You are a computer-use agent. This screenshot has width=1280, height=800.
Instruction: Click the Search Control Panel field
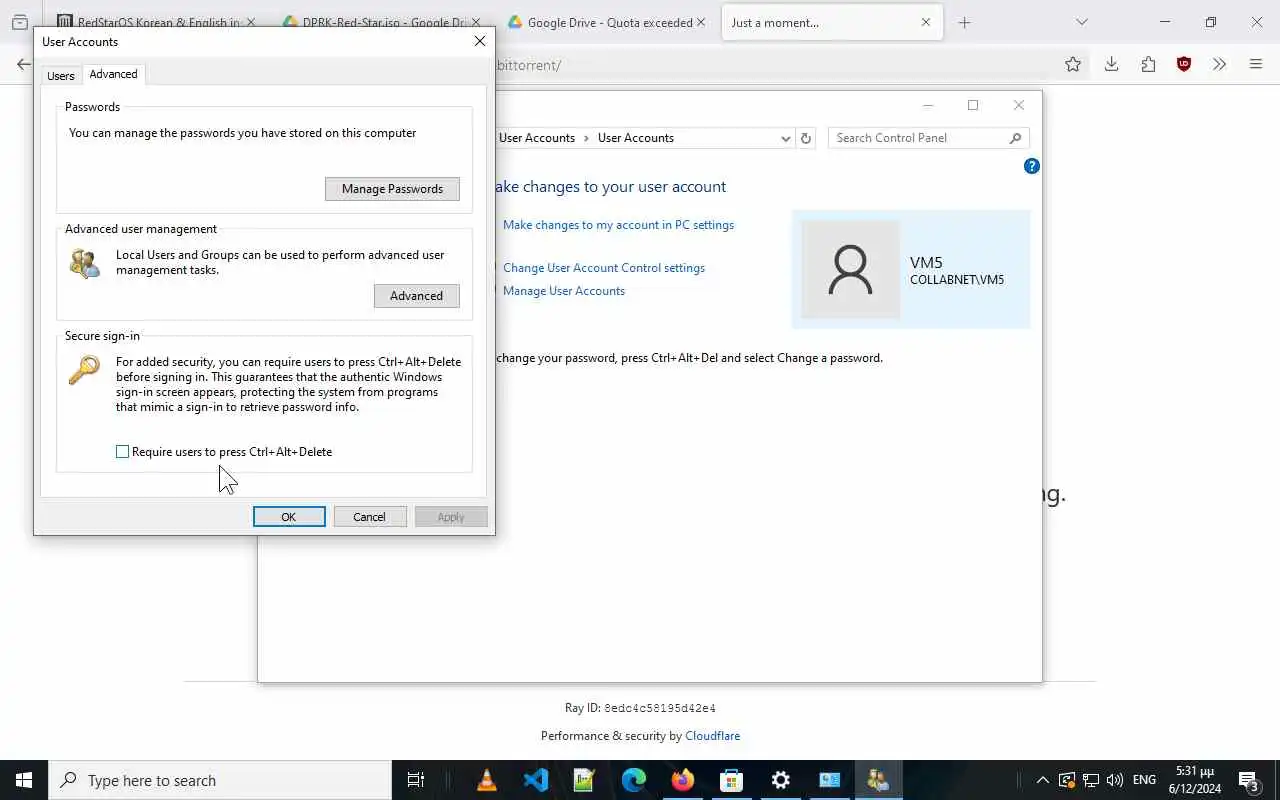(x=928, y=138)
